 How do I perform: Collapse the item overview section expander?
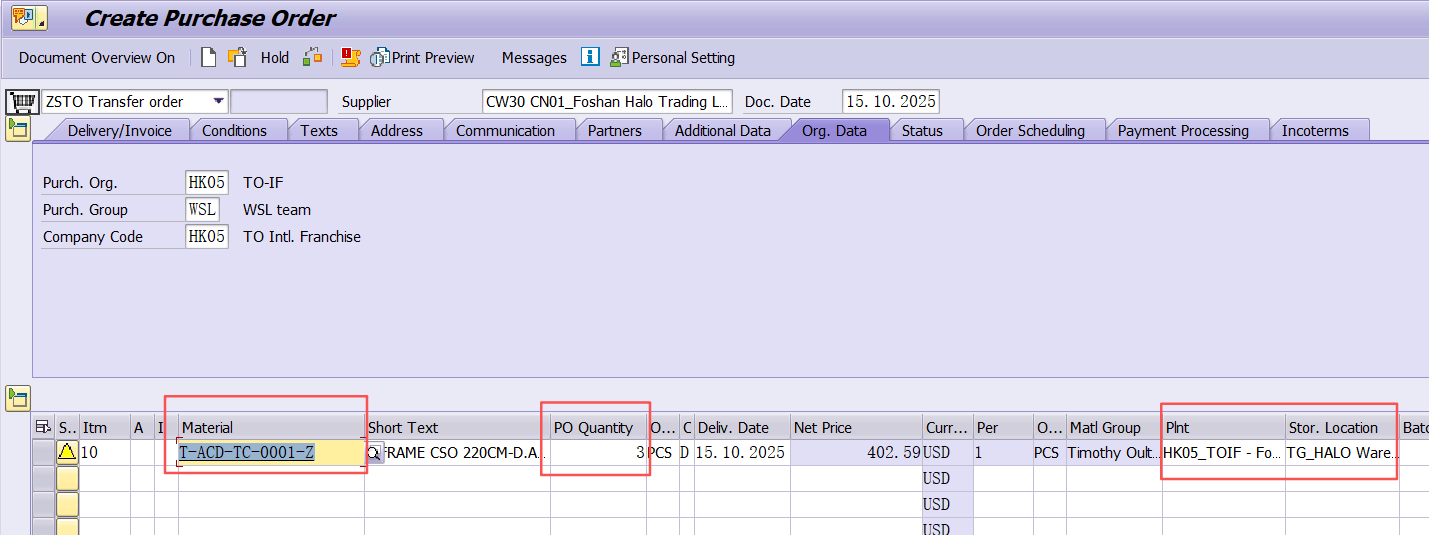[x=18, y=396]
